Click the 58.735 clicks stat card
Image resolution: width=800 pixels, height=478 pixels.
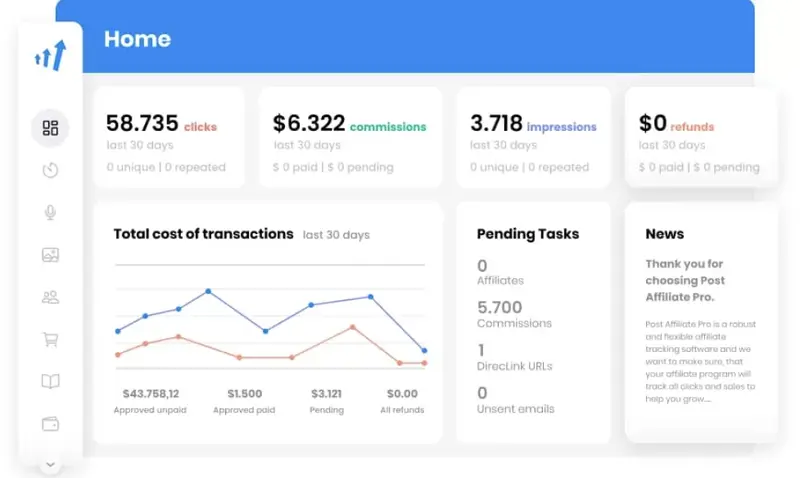[x=168, y=138]
